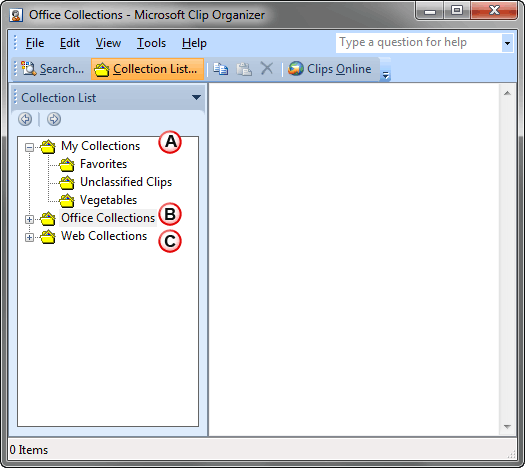
Task: Click the Search toolbar icon
Action: 29,69
